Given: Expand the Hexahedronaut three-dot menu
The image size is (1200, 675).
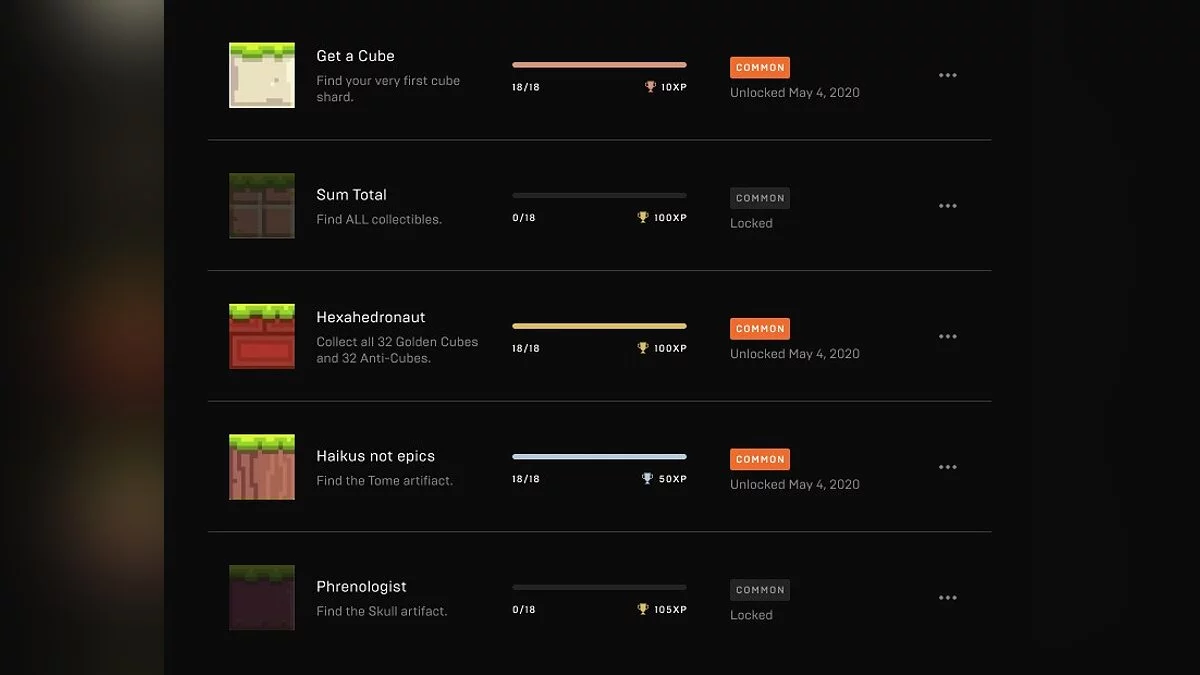Looking at the screenshot, I should [x=948, y=337].
